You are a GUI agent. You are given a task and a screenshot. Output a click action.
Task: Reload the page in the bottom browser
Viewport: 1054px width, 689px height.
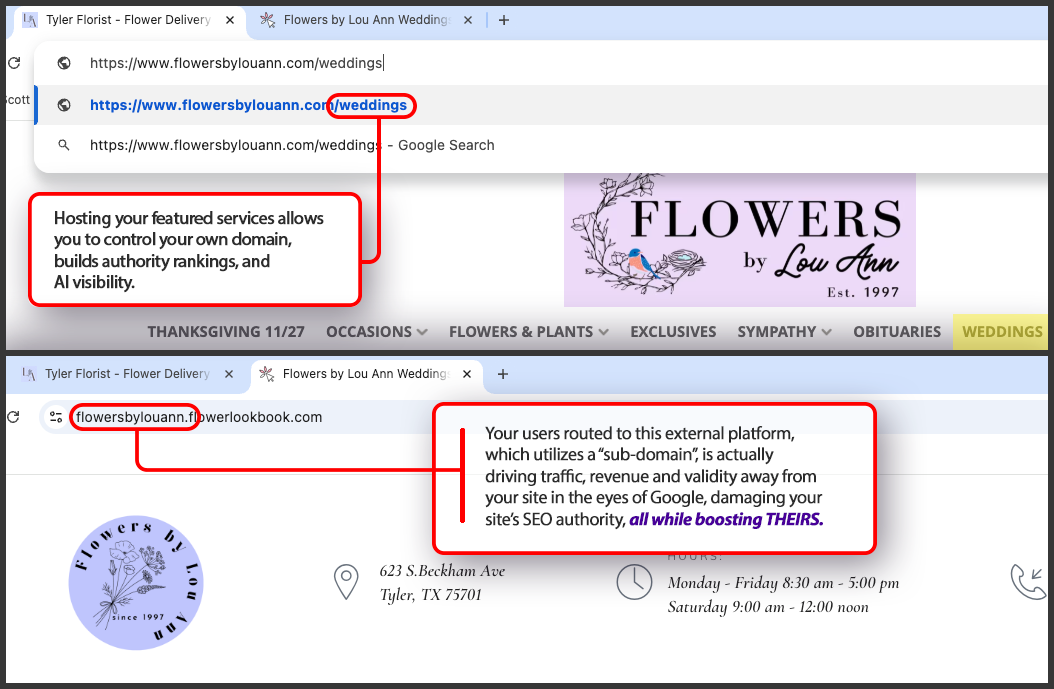coord(13,417)
